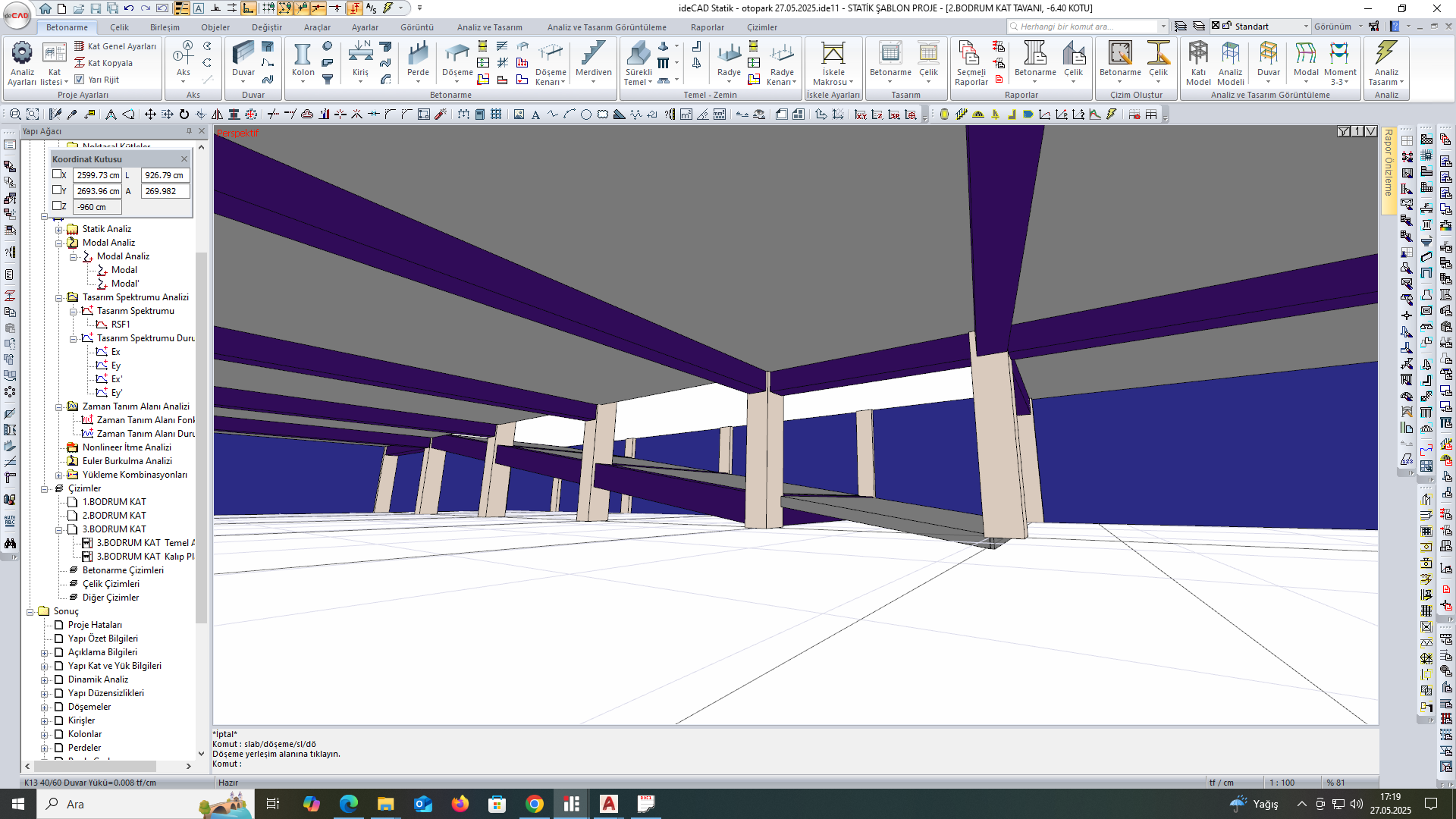Toggle the X coordinate lock checkbox
The width and height of the screenshot is (1456, 819).
tap(57, 174)
